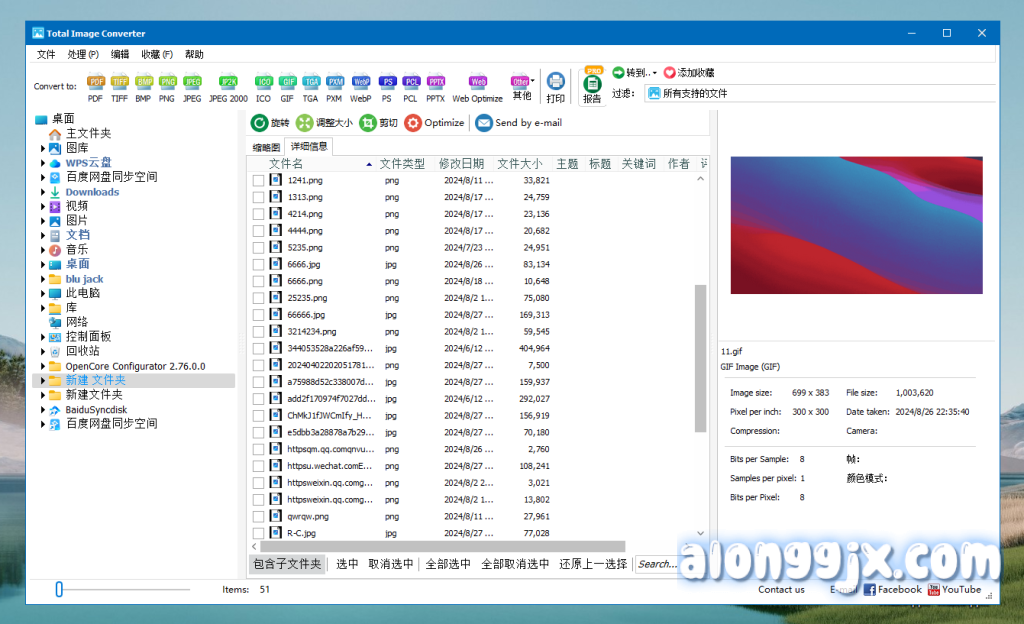Click the thumbnail size slider handle
Screen dimensions: 1024x624
pyautogui.click(x=59, y=590)
